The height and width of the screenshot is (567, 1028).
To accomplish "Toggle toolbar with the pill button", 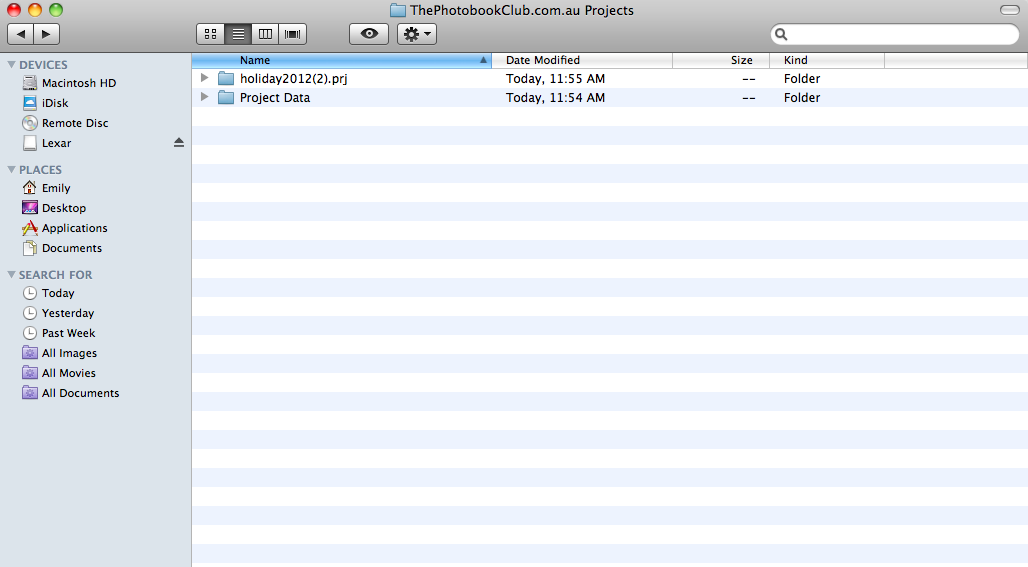I will (x=1010, y=10).
